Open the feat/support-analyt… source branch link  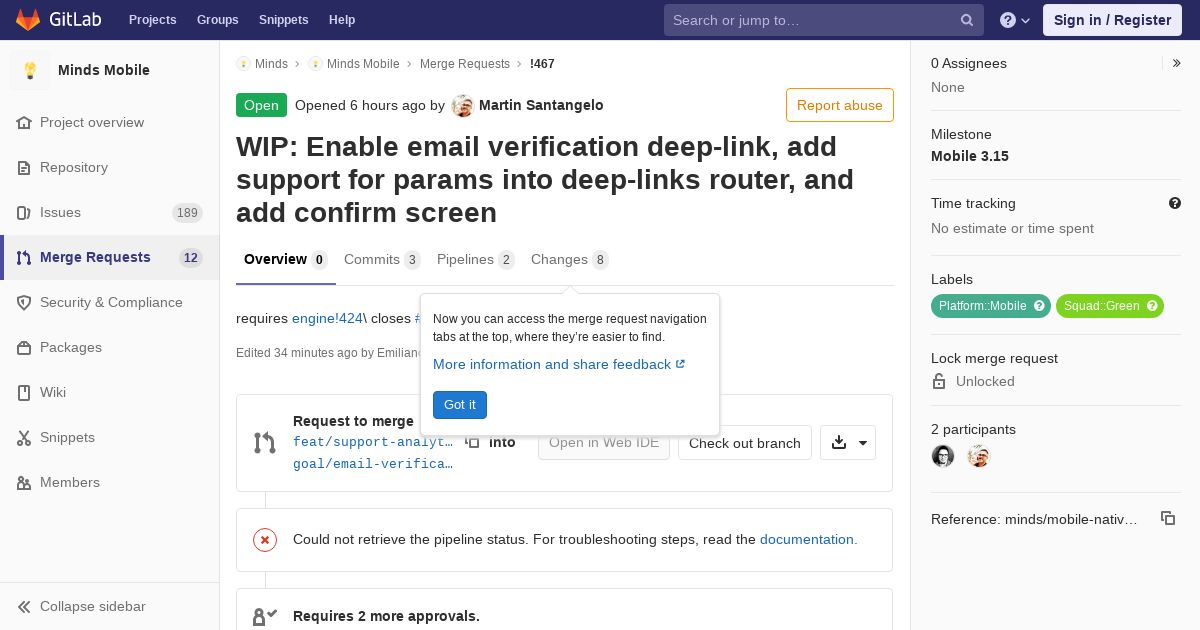373,441
